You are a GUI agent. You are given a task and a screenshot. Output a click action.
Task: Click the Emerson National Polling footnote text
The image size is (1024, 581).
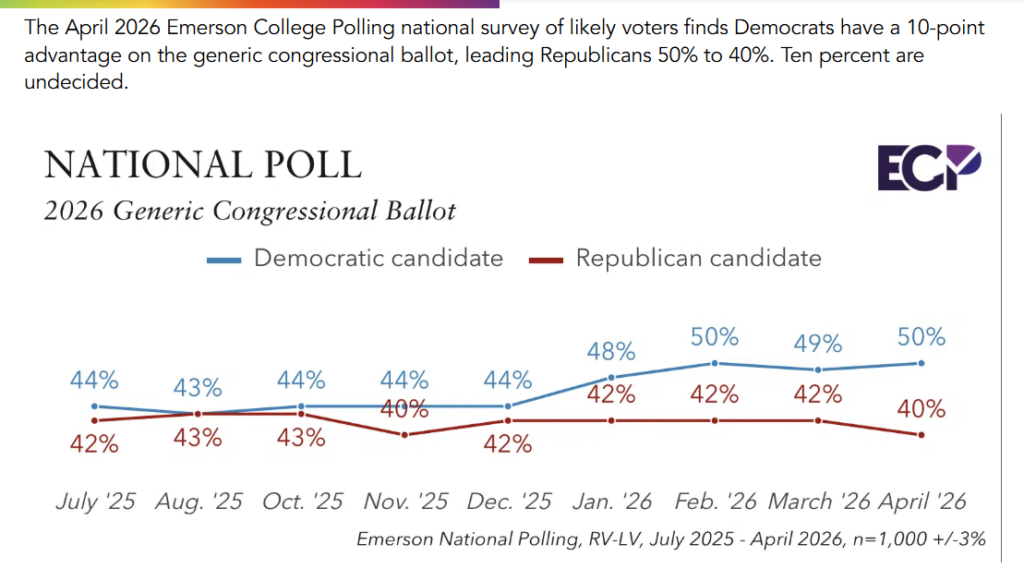point(671,539)
